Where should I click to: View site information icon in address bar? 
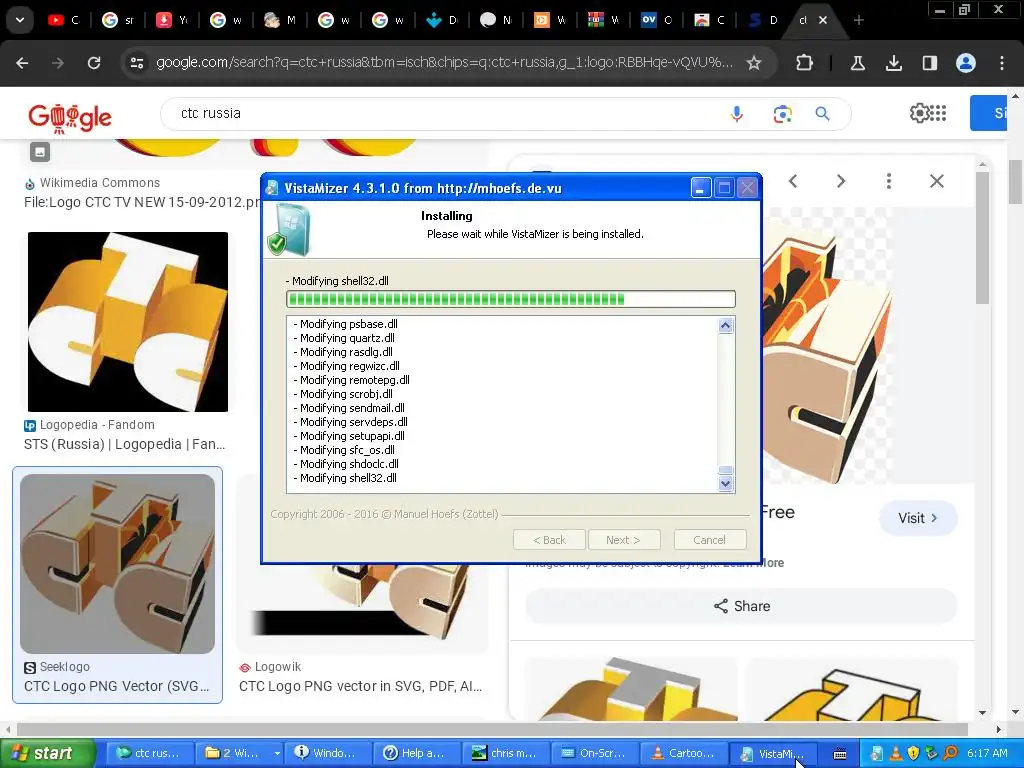coord(137,63)
